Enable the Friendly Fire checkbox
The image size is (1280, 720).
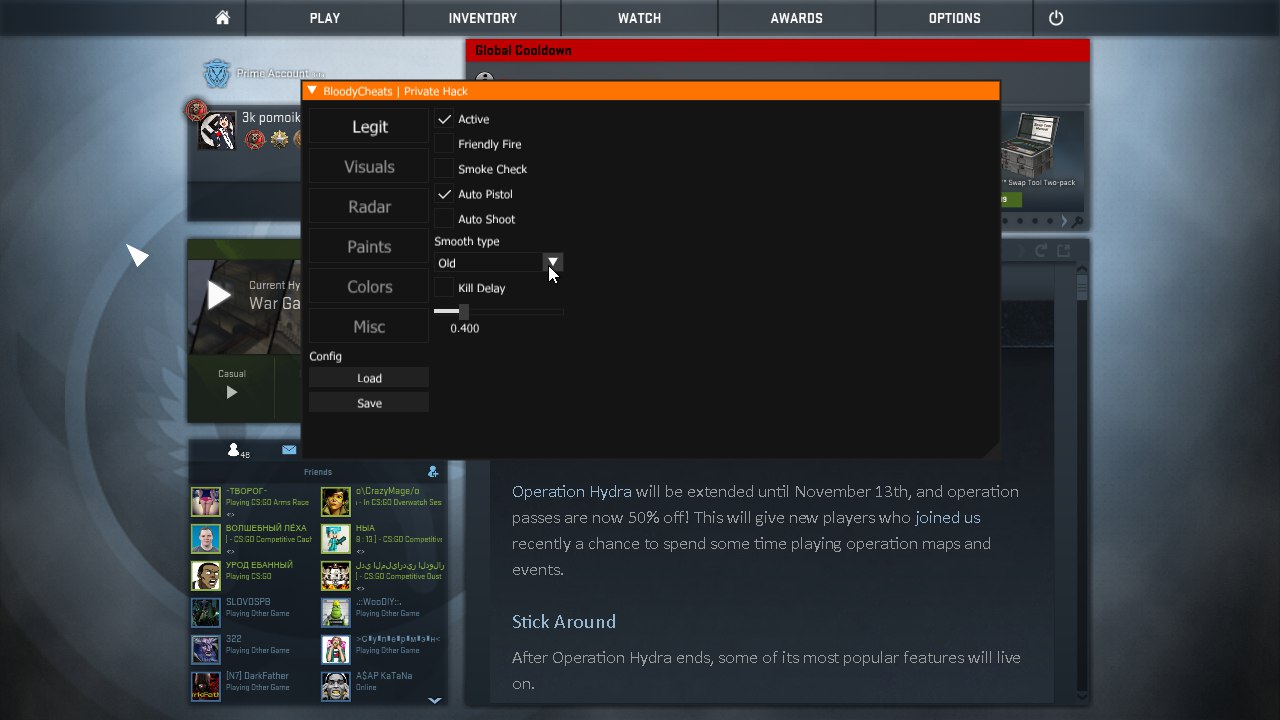tap(444, 144)
